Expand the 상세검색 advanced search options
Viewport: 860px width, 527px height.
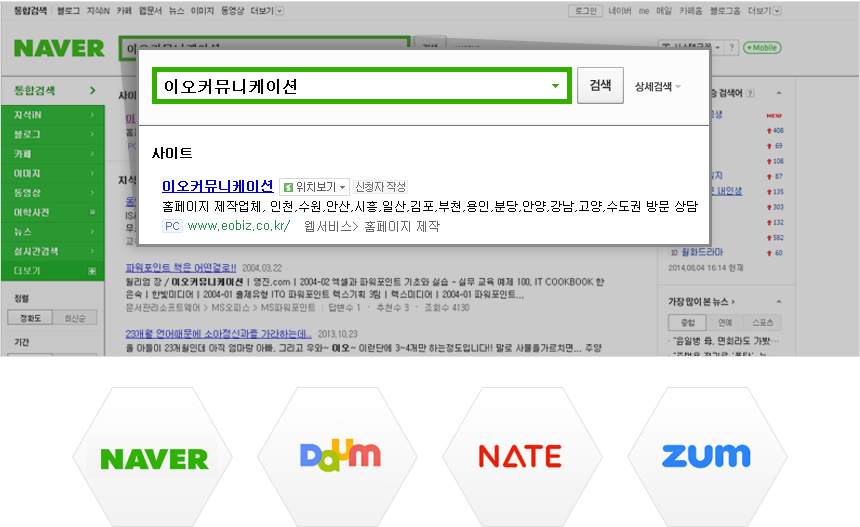(x=657, y=86)
